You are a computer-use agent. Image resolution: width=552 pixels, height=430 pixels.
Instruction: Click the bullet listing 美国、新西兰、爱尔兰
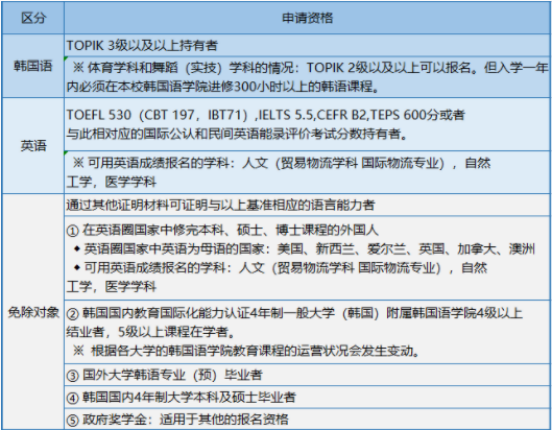pyautogui.click(x=305, y=249)
